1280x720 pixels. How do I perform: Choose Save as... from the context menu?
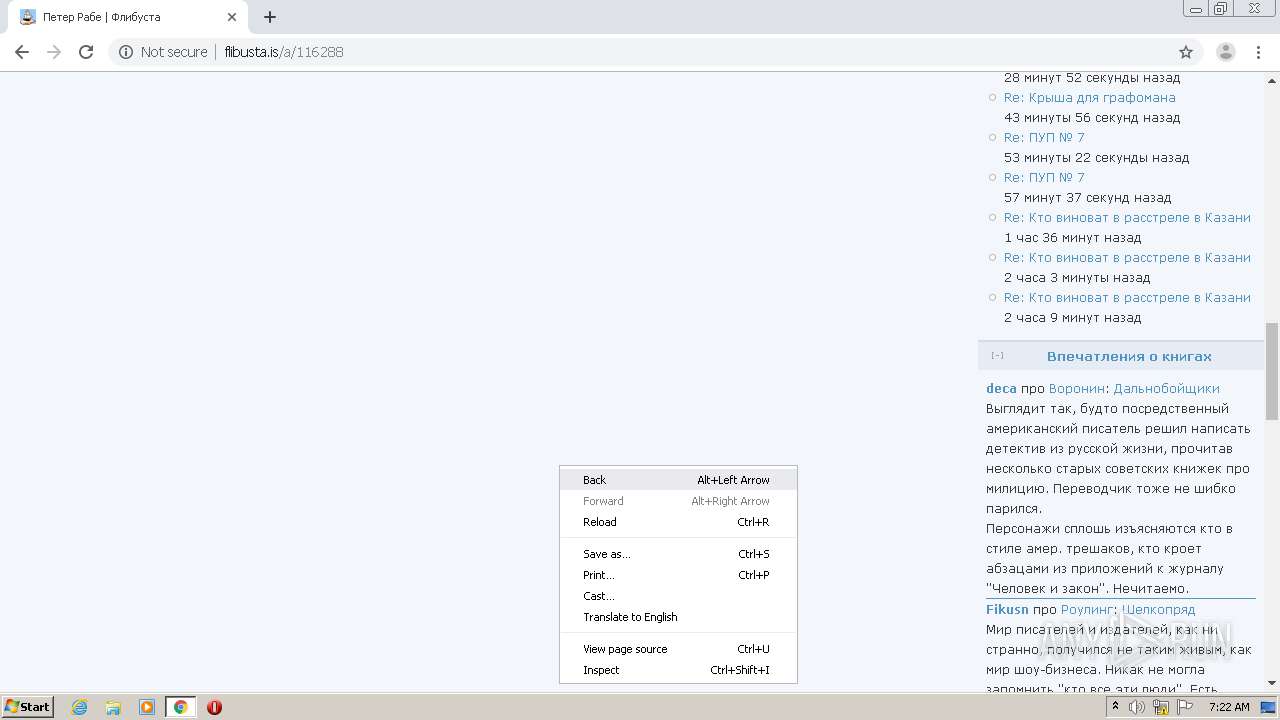[x=678, y=554]
